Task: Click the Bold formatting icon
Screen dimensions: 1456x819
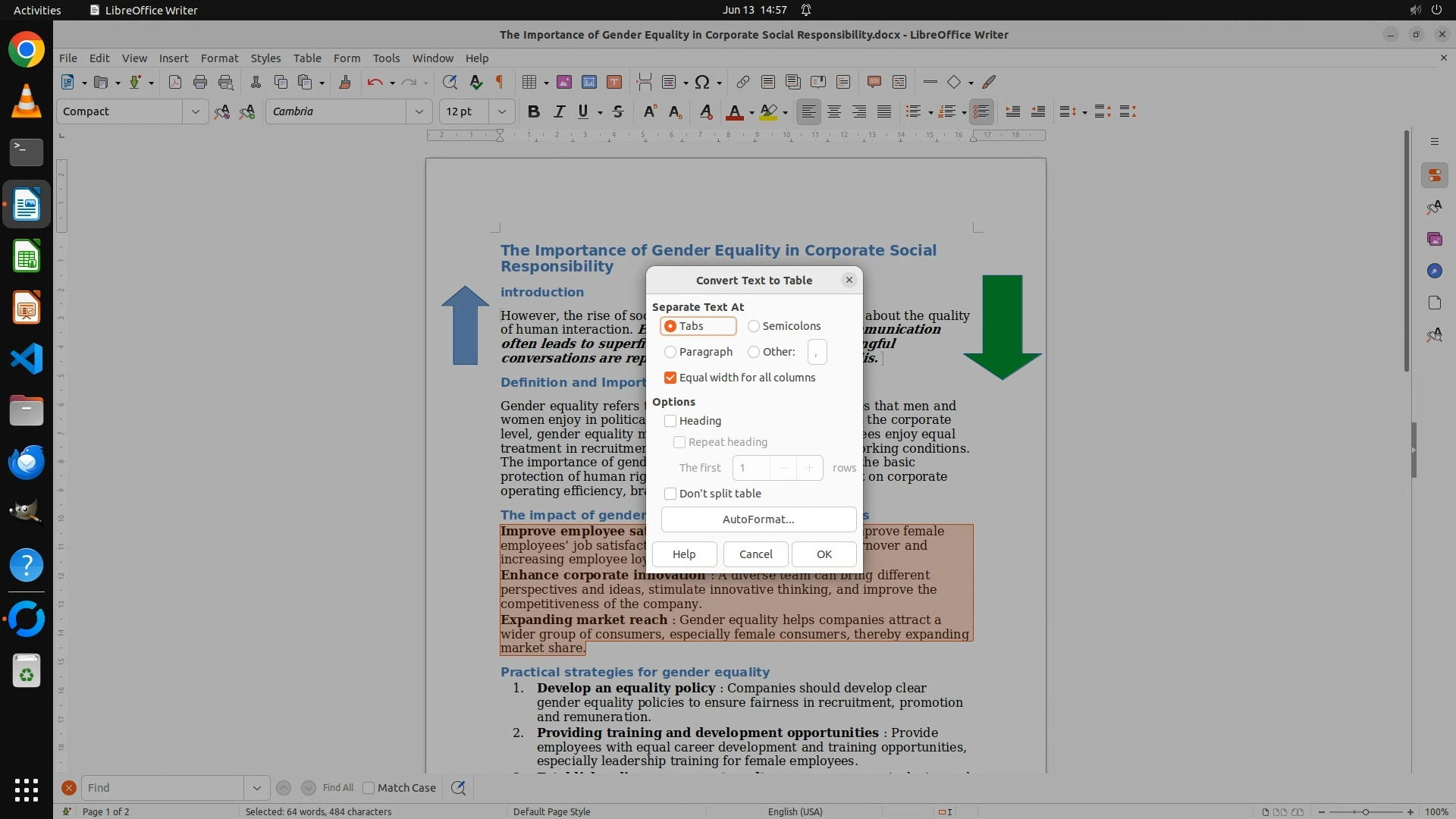Action: coord(533,111)
